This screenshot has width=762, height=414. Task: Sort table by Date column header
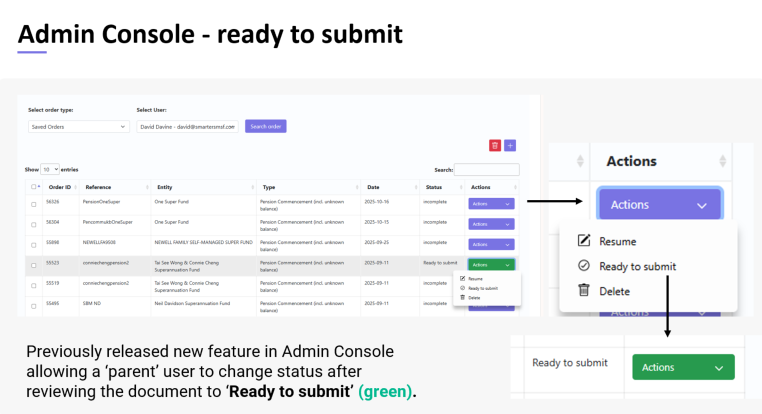[x=373, y=187]
